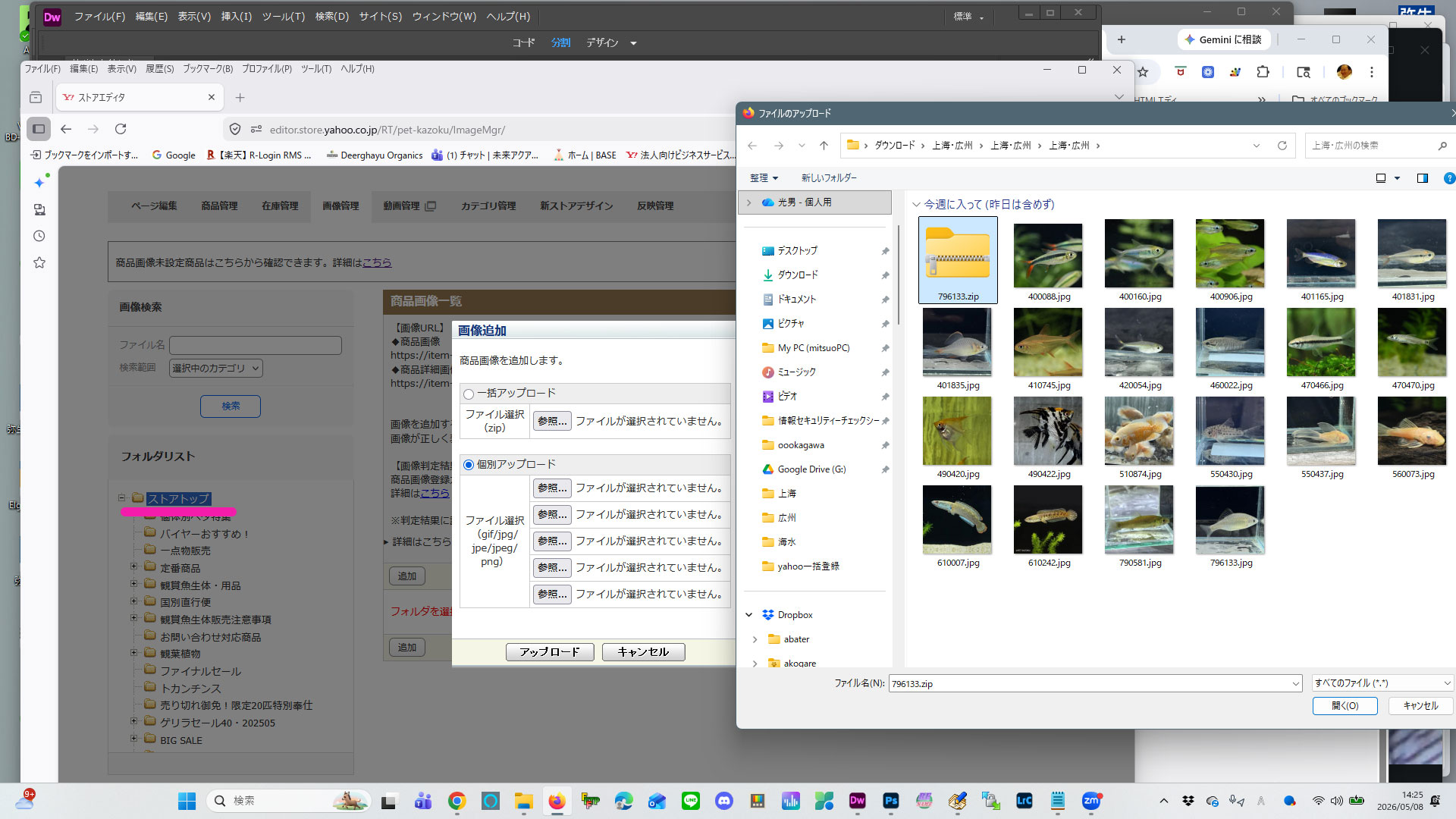Collapse 今週に入って group chevron

tap(916, 205)
